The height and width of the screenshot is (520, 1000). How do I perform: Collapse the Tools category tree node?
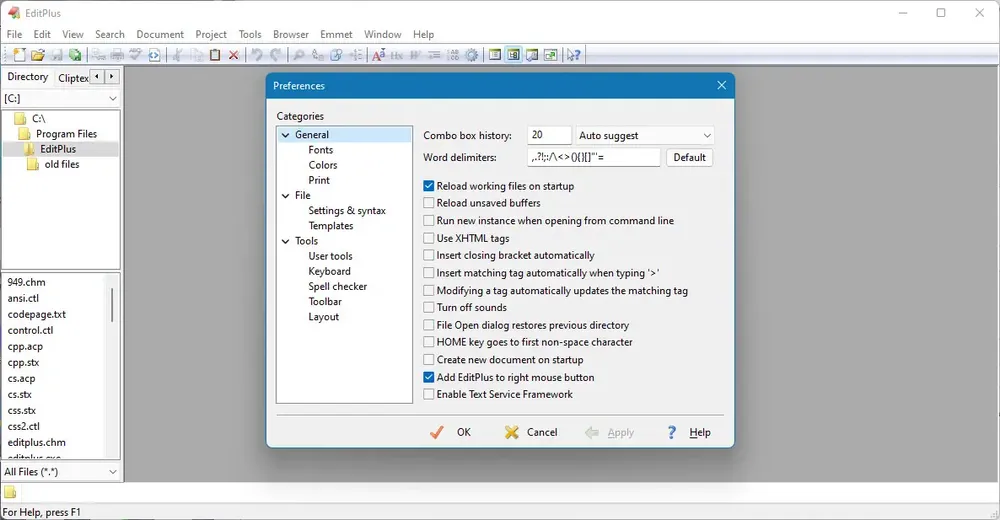[x=286, y=241]
